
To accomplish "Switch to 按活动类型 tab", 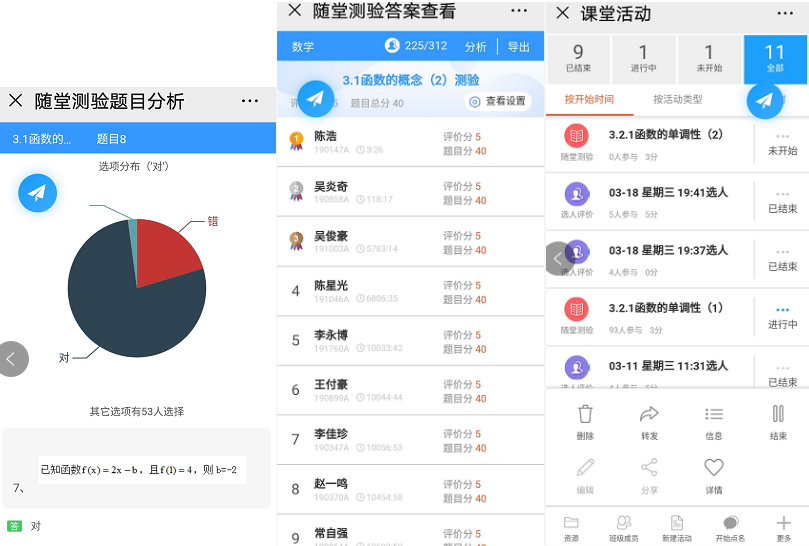I will 677,100.
